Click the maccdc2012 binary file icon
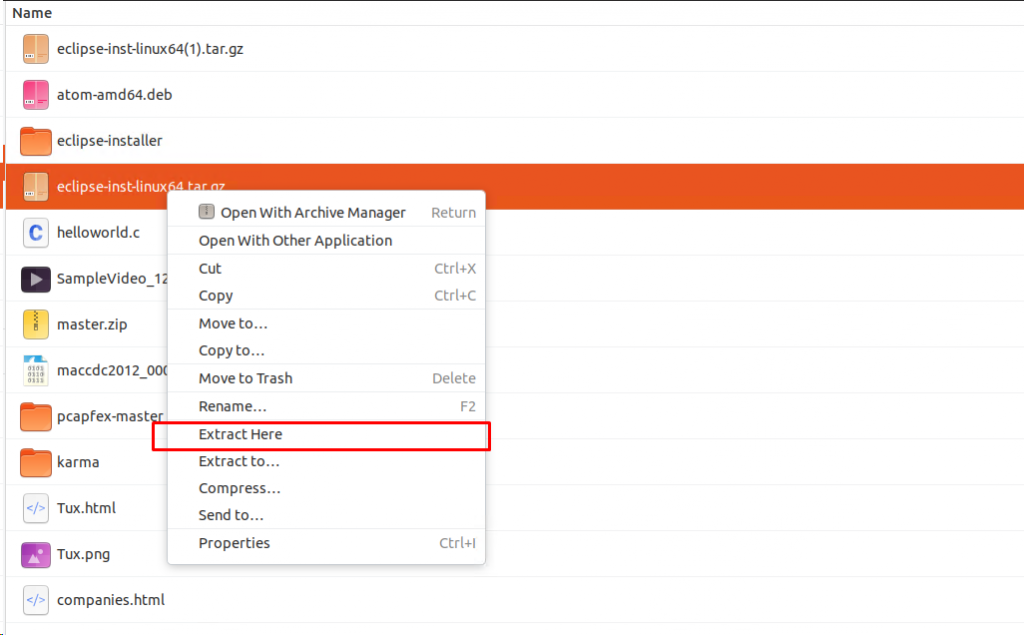This screenshot has width=1024, height=635. 35,370
